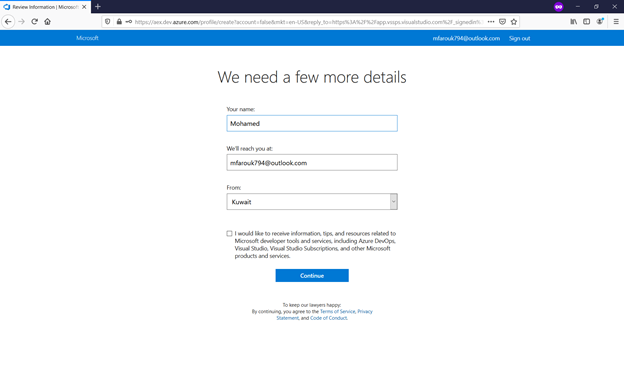Enable the receive information and tips checkbox
624x374 pixels.
(x=229, y=234)
